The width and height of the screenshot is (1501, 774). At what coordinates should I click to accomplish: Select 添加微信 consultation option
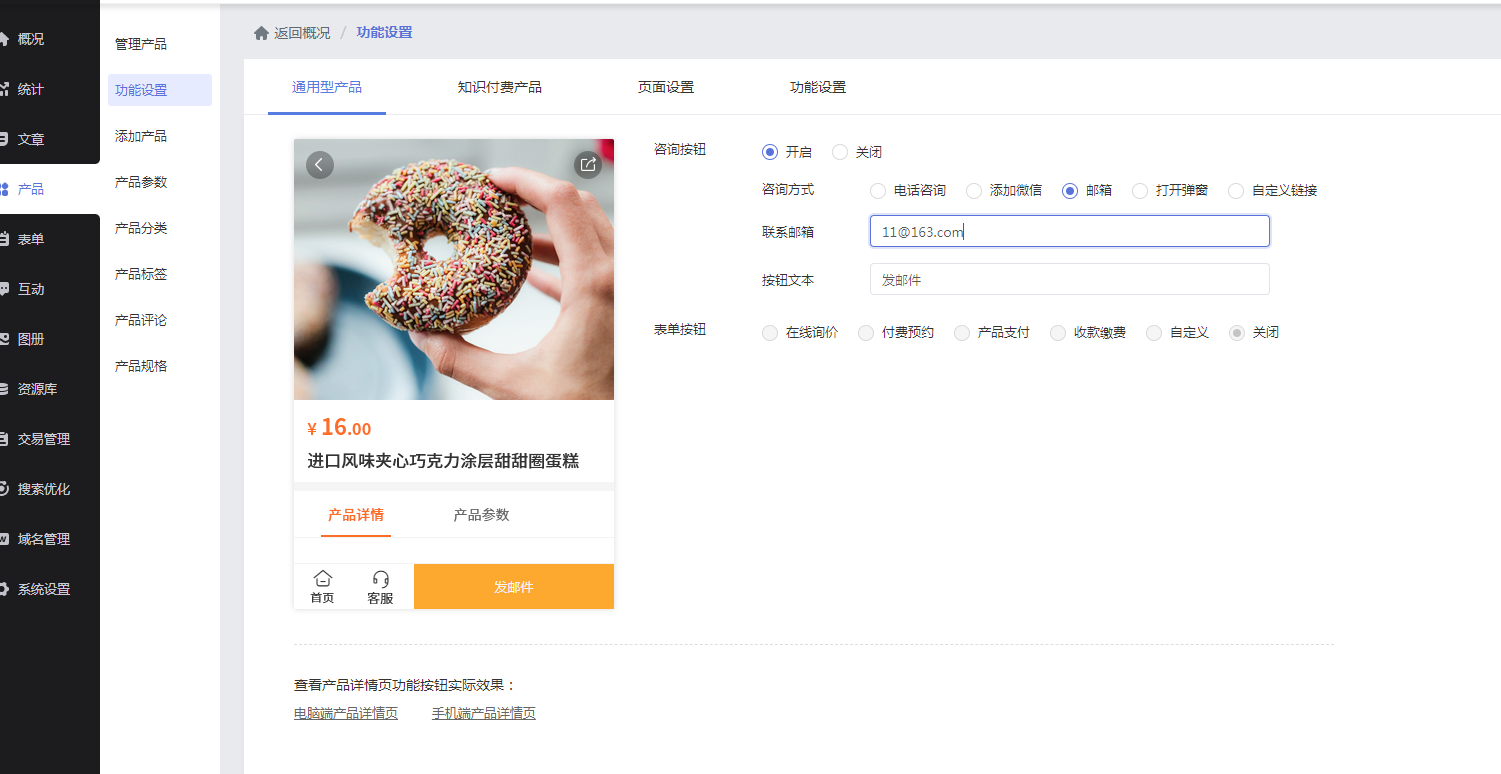pos(974,190)
